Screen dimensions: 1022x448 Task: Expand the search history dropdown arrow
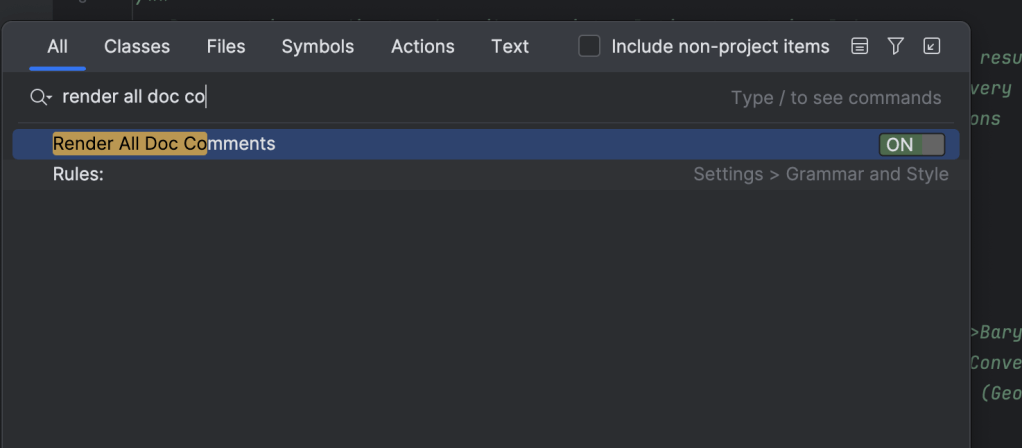point(48,99)
